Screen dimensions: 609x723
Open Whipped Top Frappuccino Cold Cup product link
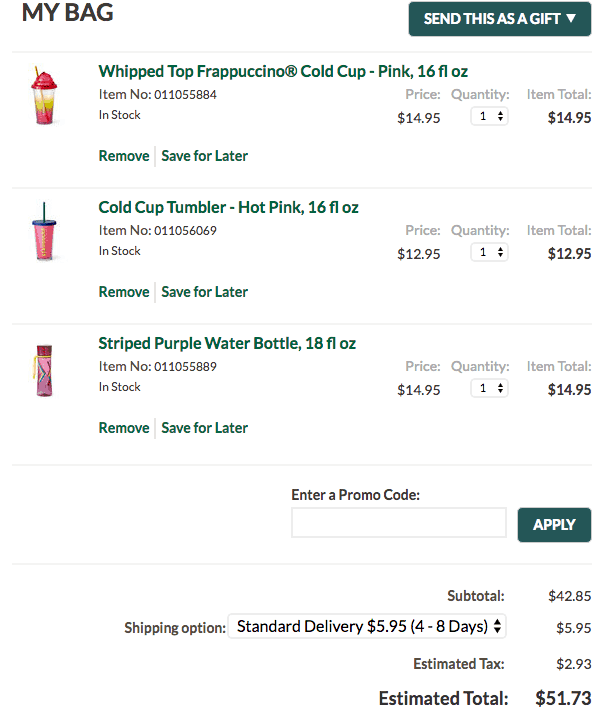[283, 71]
